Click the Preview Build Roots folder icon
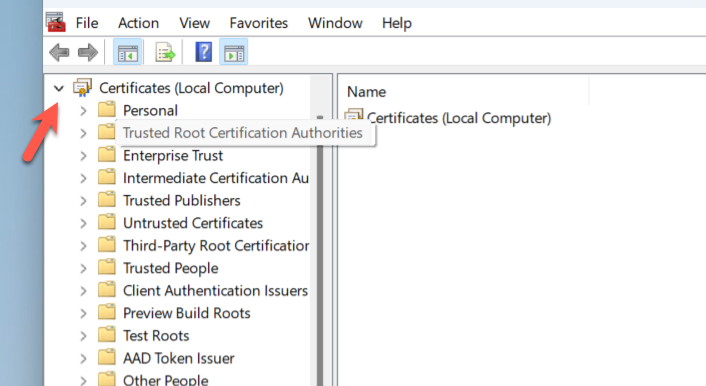The image size is (706, 386). click(107, 312)
